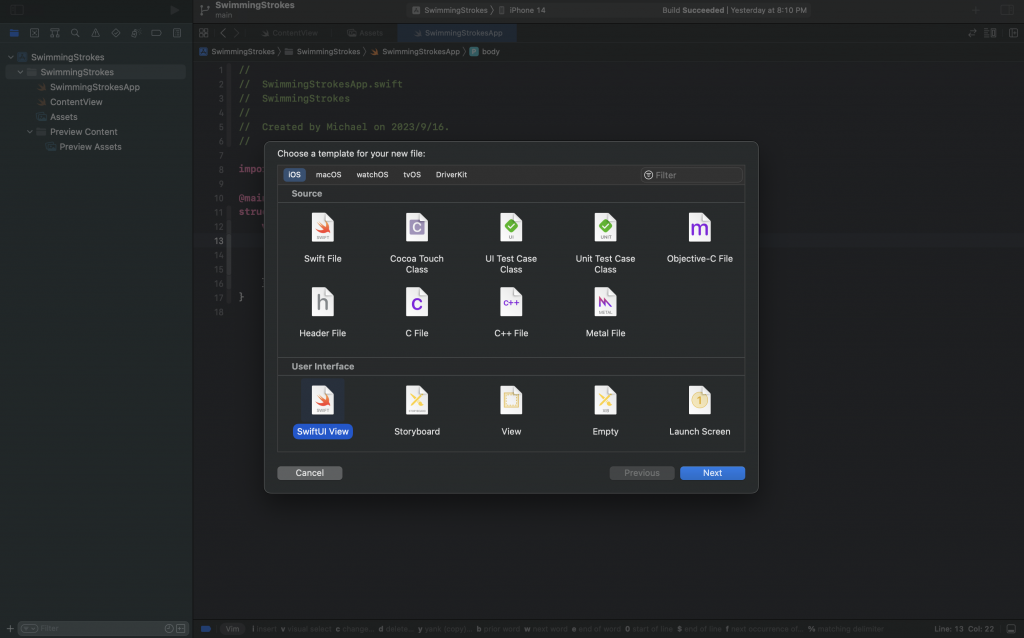Choose the iPhone 14 run destination
The height and width of the screenshot is (638, 1024).
pyautogui.click(x=522, y=10)
